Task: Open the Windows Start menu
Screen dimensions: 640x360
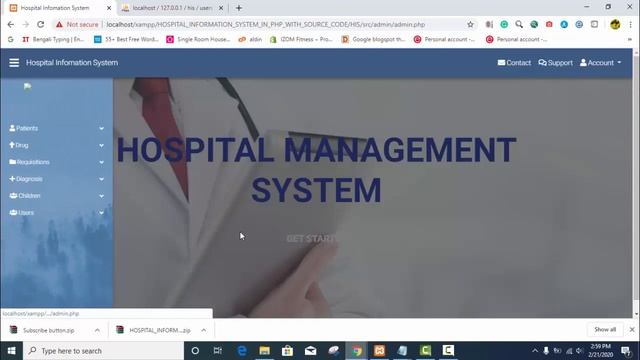Action: tap(11, 351)
